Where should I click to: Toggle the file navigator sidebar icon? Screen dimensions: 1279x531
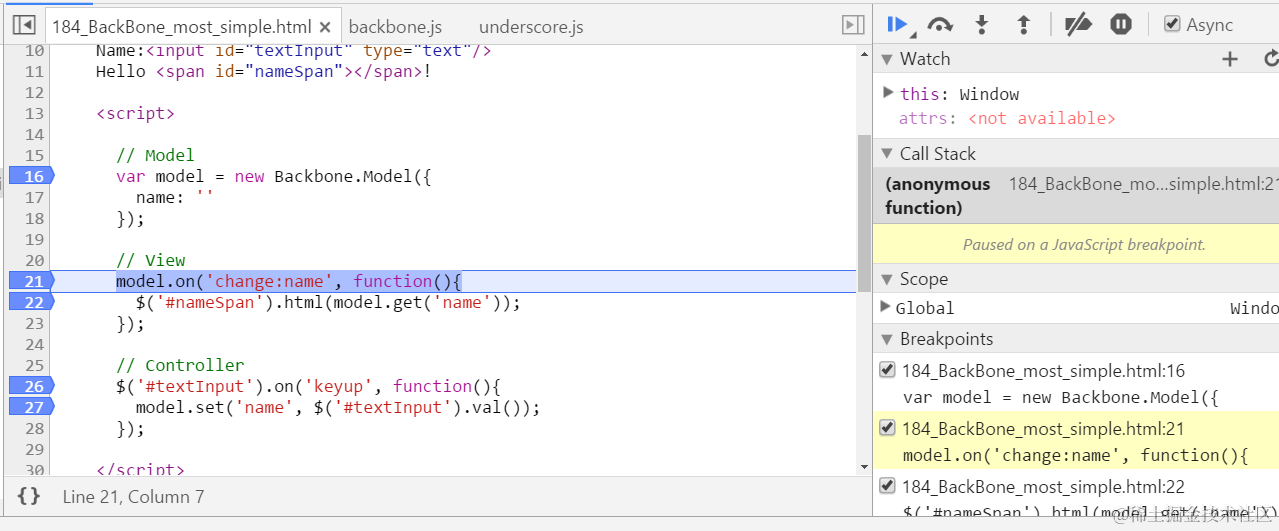[25, 25]
